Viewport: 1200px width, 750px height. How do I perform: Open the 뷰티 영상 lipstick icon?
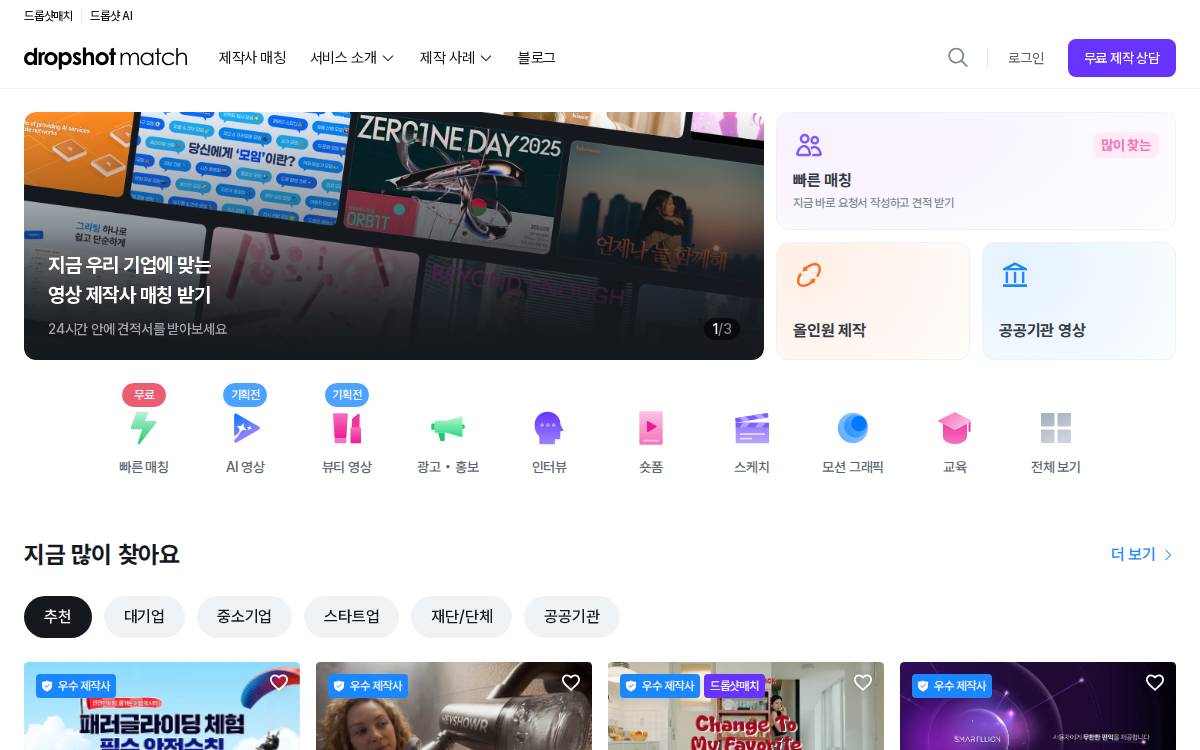[x=347, y=428]
